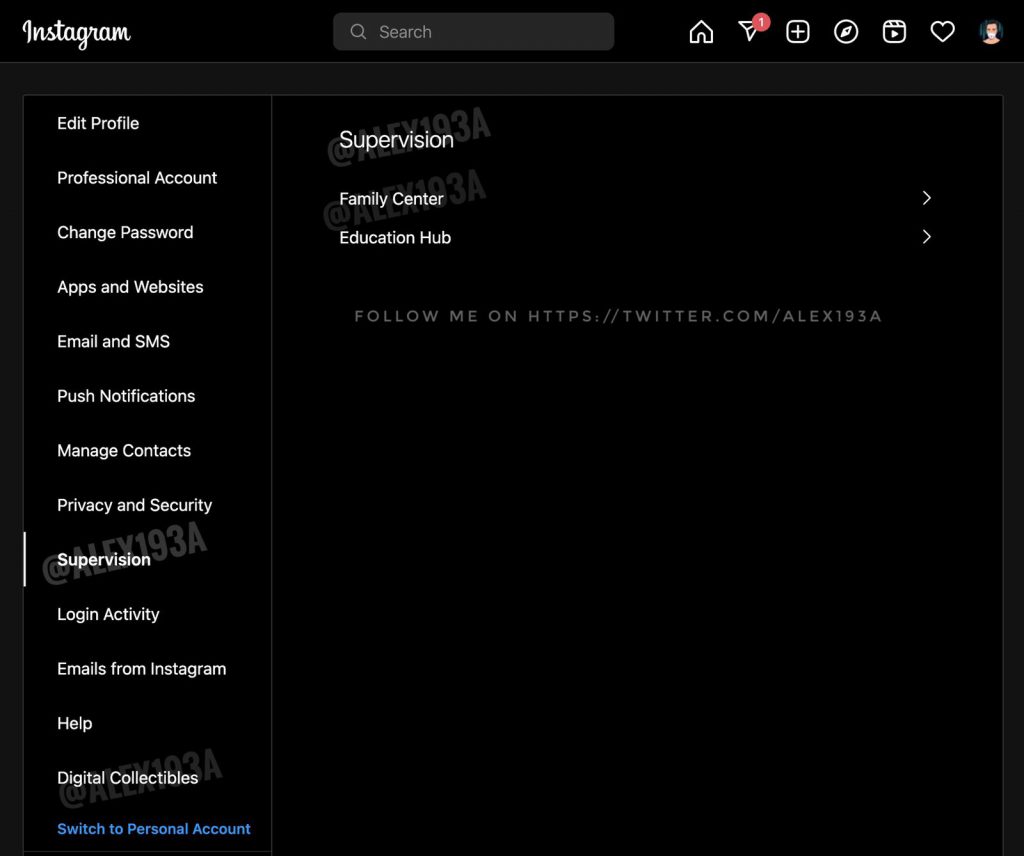Open Edit Profile settings

pyautogui.click(x=98, y=123)
